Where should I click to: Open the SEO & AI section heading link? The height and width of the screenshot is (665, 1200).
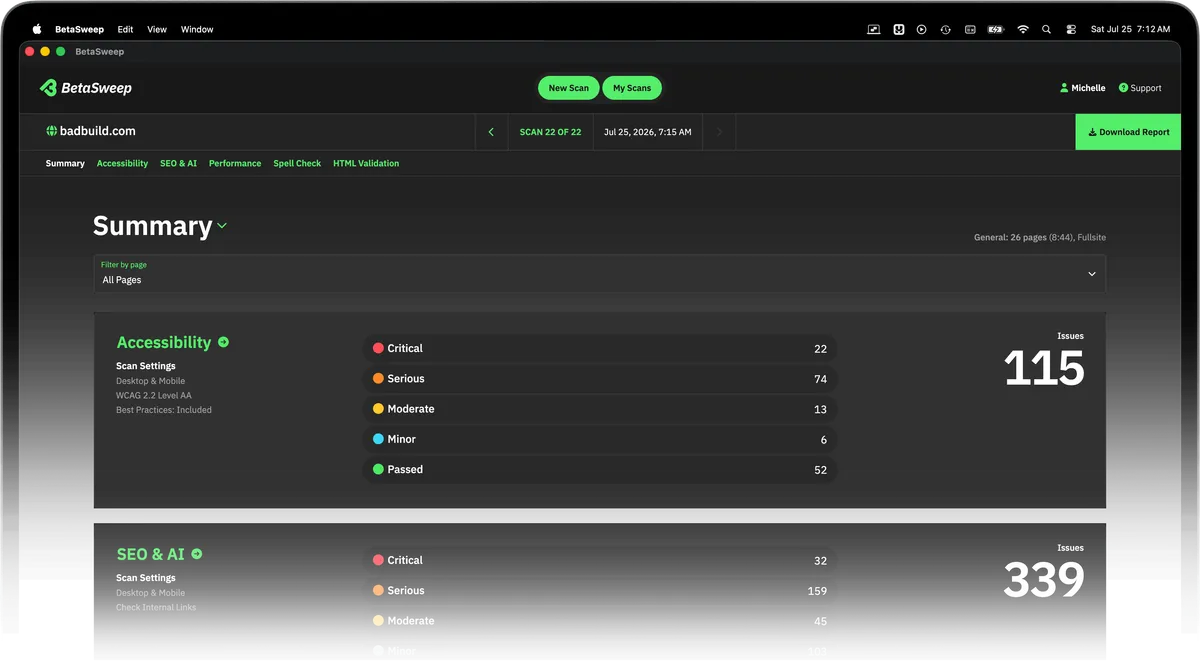[x=151, y=554]
